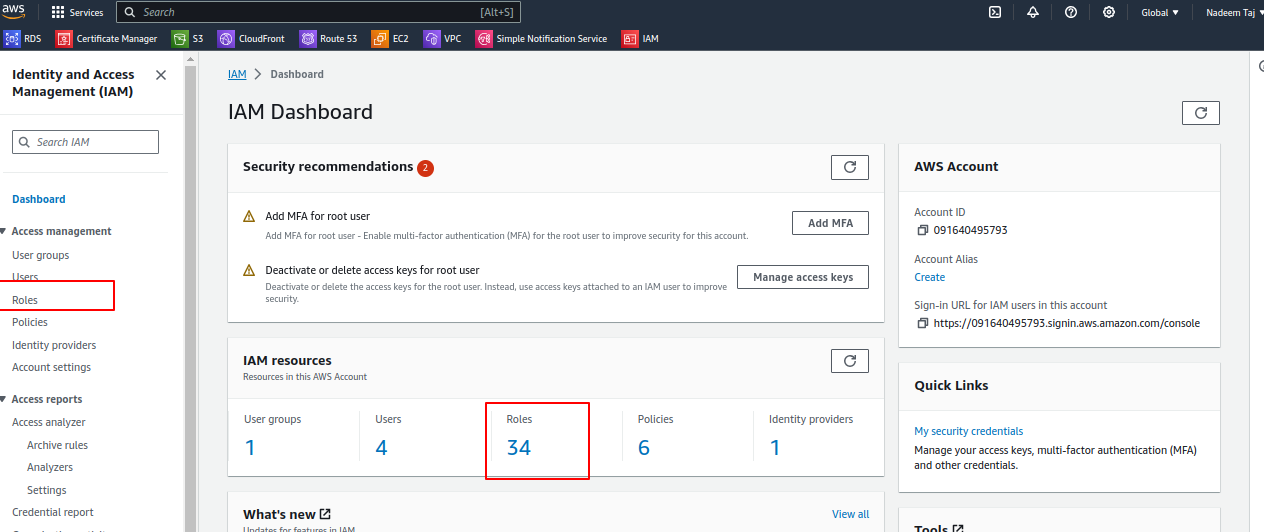Copy the IAM sign-in URL

pyautogui.click(x=922, y=324)
